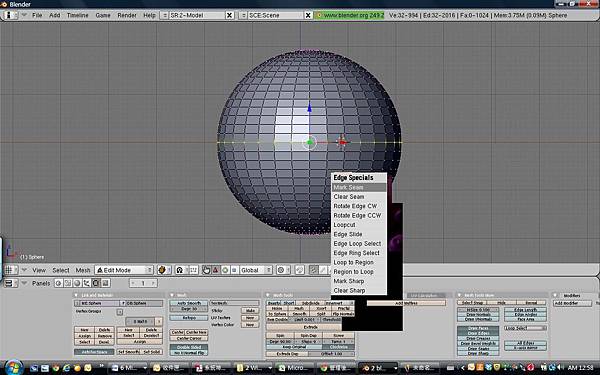600x375 pixels.
Task: Switch to the Shading context icon
Action: tap(77, 283)
